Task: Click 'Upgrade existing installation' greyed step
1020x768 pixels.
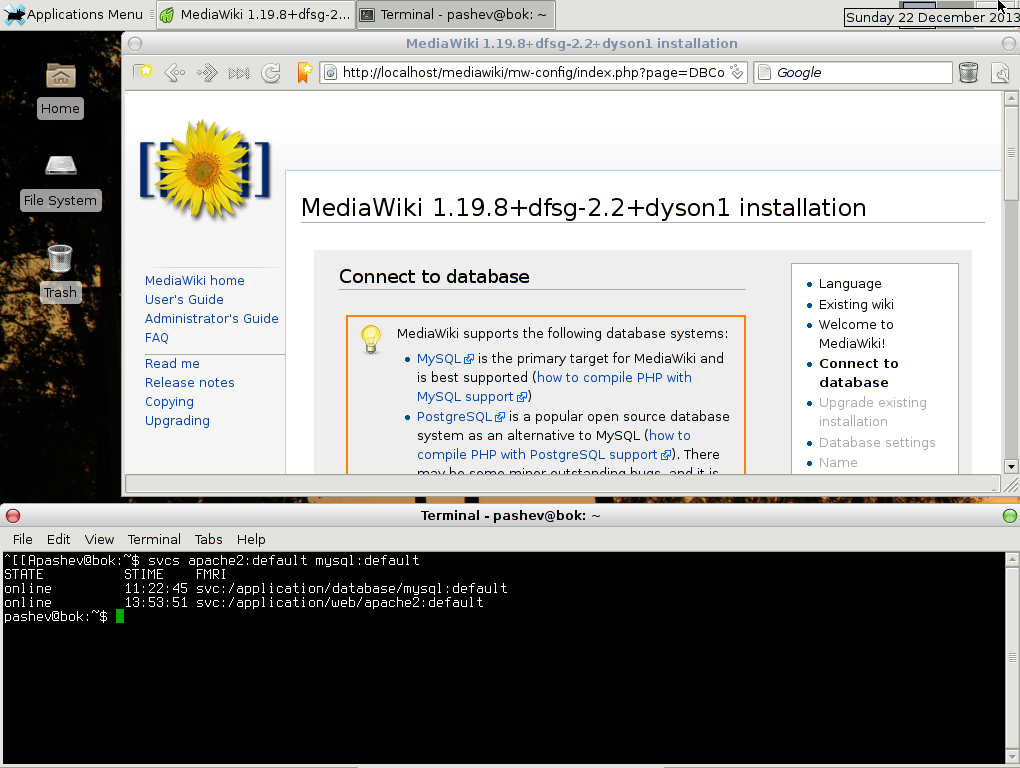Action: 872,412
